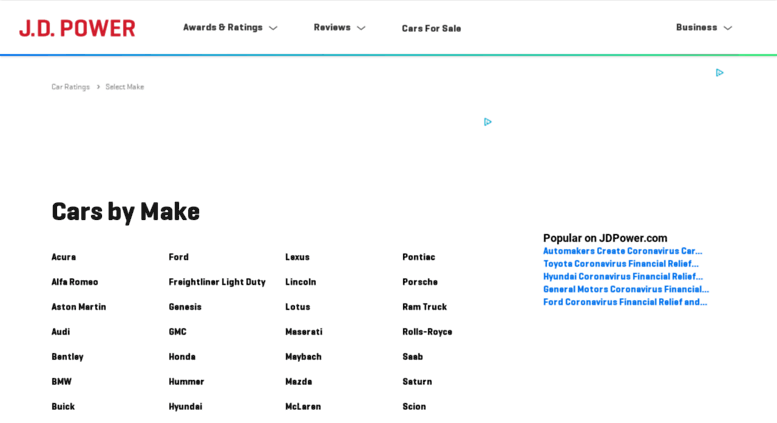Choose Ford in the make list

coord(178,257)
